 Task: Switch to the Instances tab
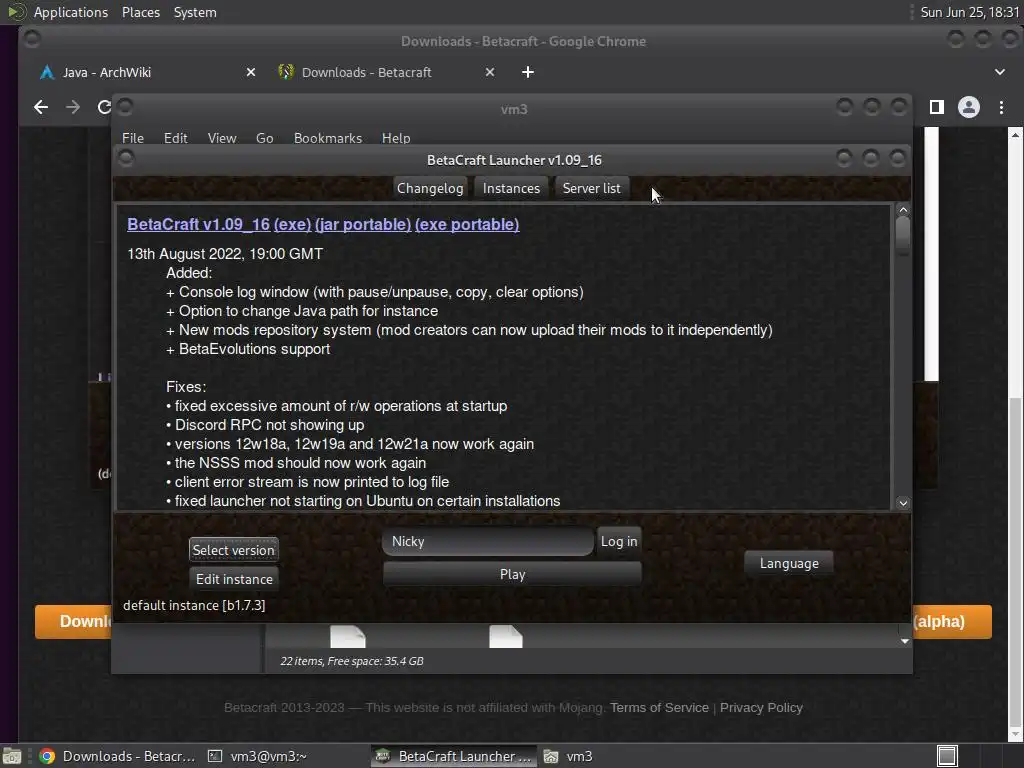511,188
